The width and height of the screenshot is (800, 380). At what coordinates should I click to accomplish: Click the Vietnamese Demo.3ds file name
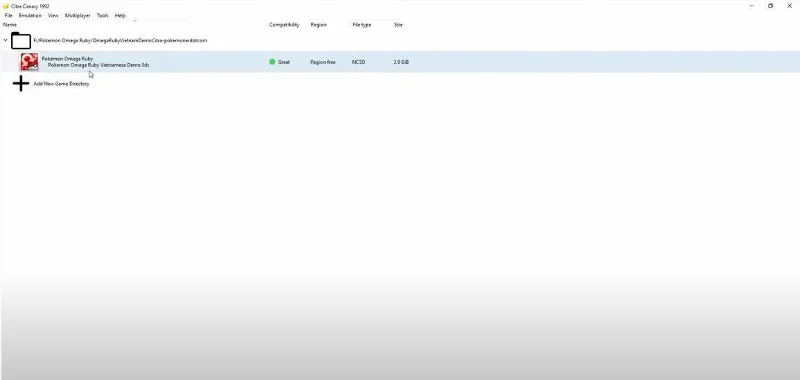[98, 65]
